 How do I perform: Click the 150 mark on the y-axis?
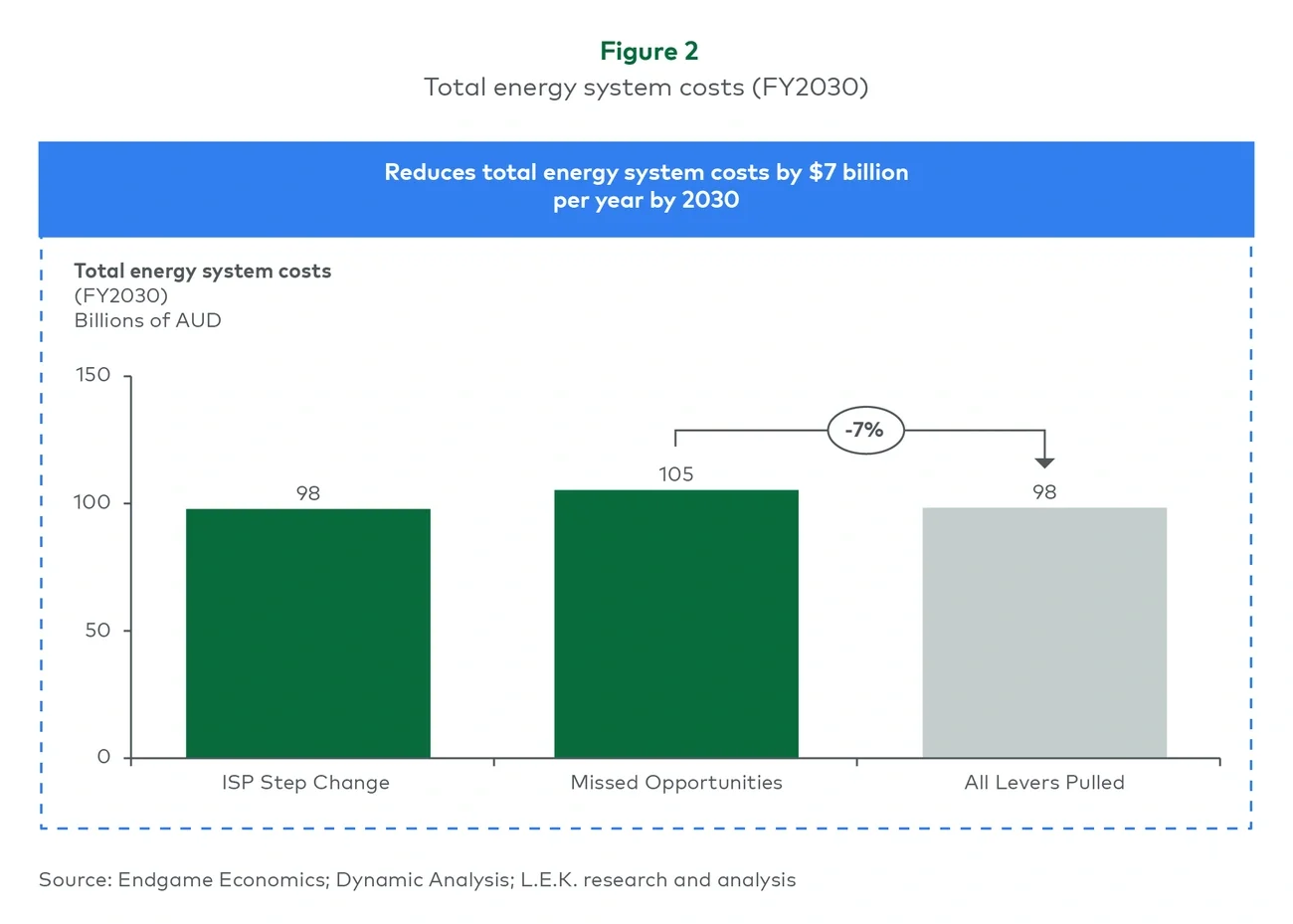94,375
